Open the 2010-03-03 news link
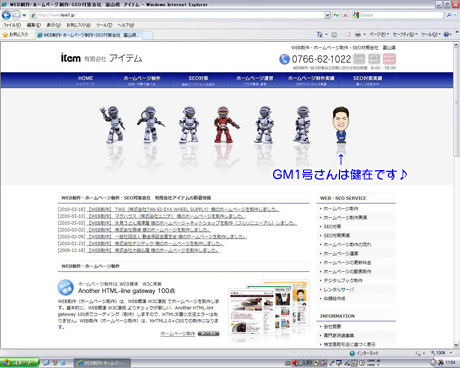Viewport: 460px width, 368px height. 192,223
